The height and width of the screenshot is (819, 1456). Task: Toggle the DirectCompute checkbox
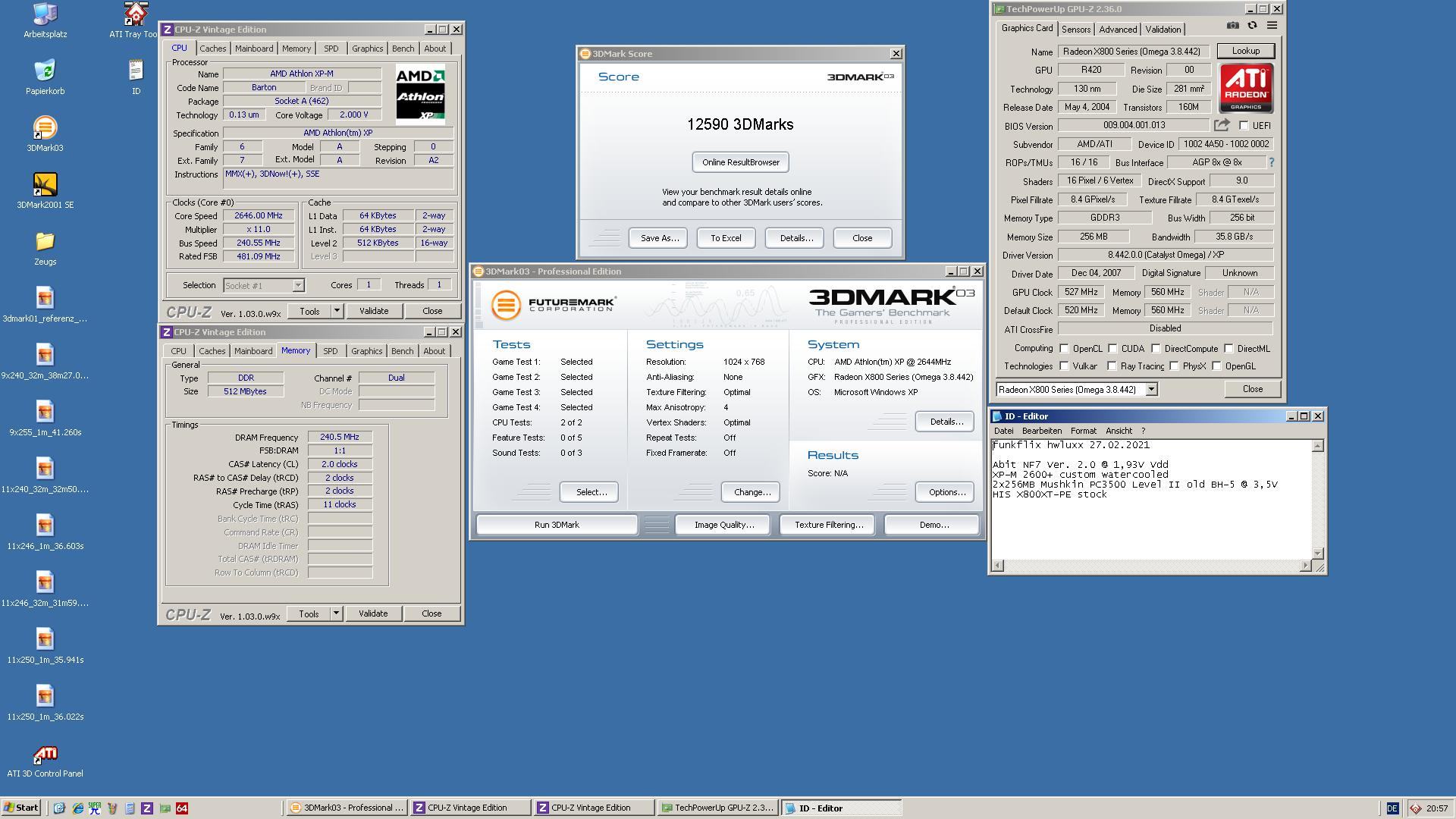[x=1156, y=349]
